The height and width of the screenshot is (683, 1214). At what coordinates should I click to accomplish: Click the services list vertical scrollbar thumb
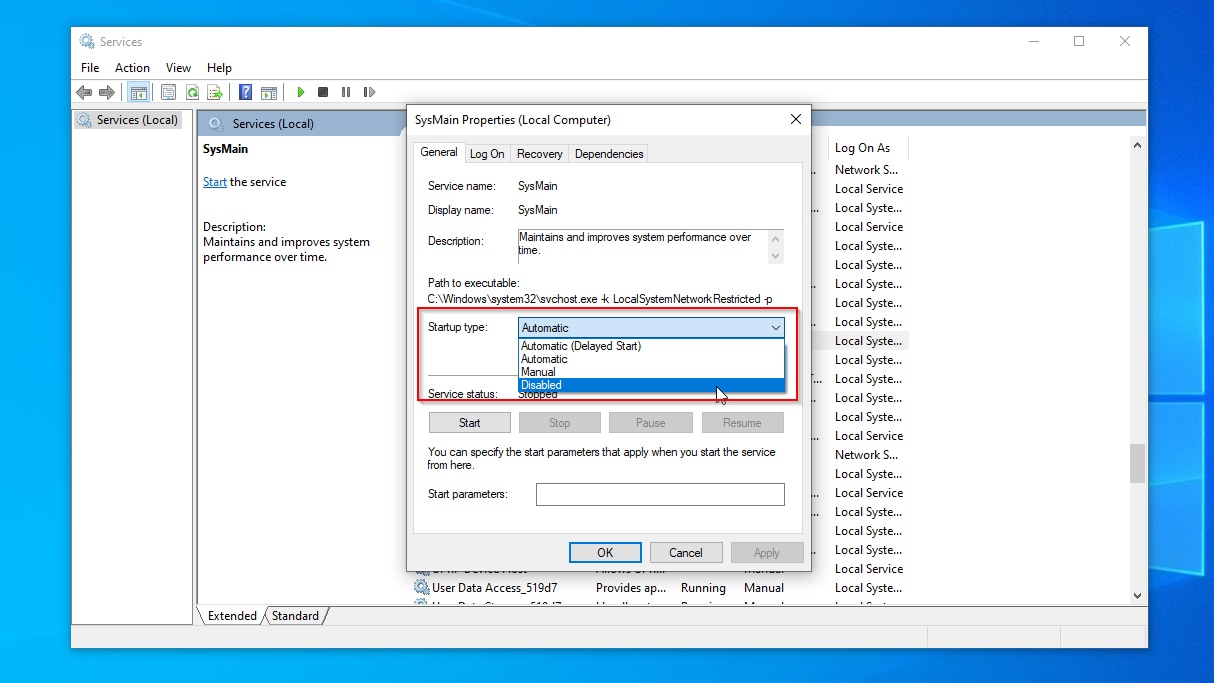pyautogui.click(x=1138, y=464)
